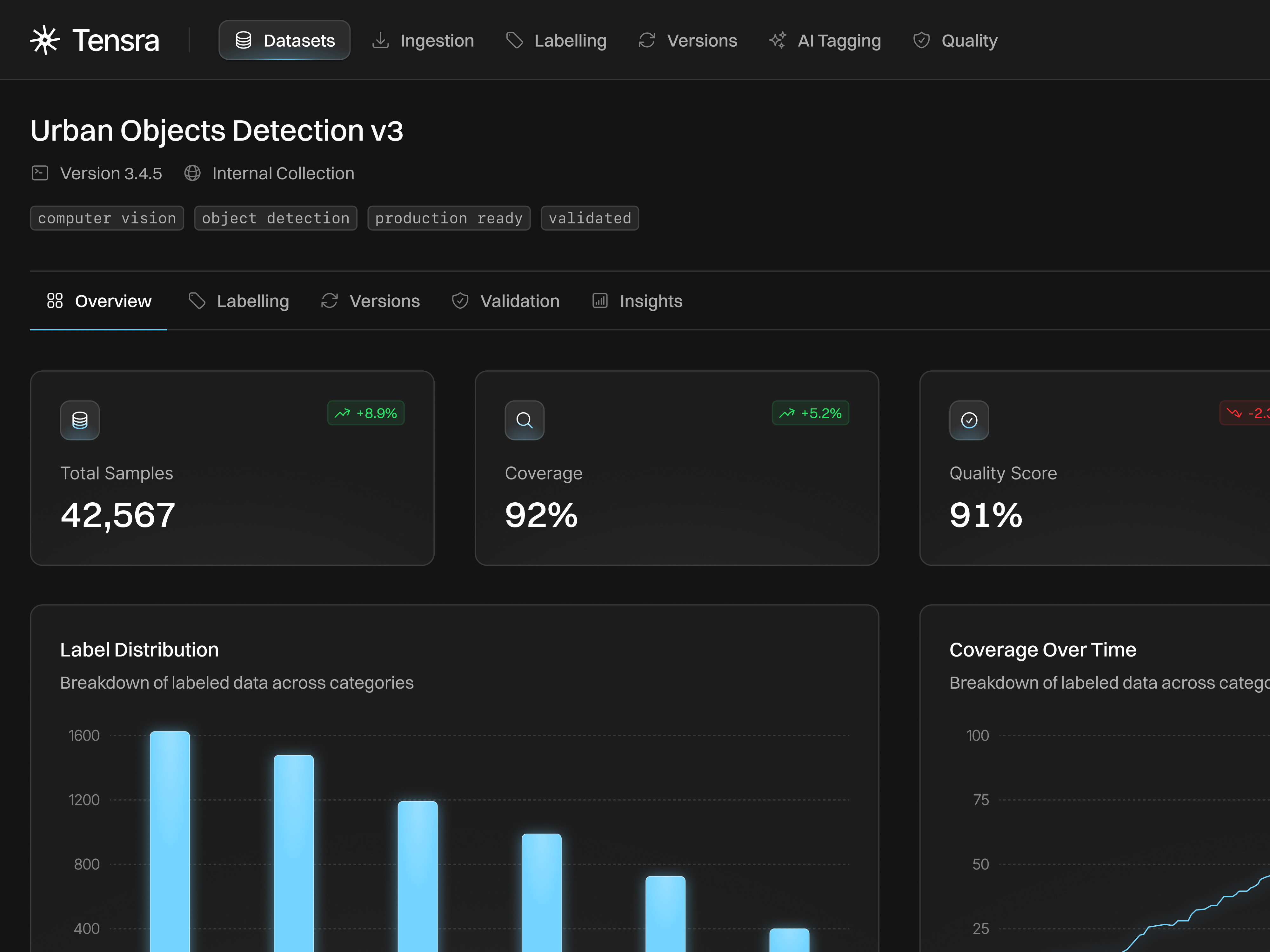The width and height of the screenshot is (1270, 952).
Task: Open the Datasets section in top navigation
Action: click(284, 40)
